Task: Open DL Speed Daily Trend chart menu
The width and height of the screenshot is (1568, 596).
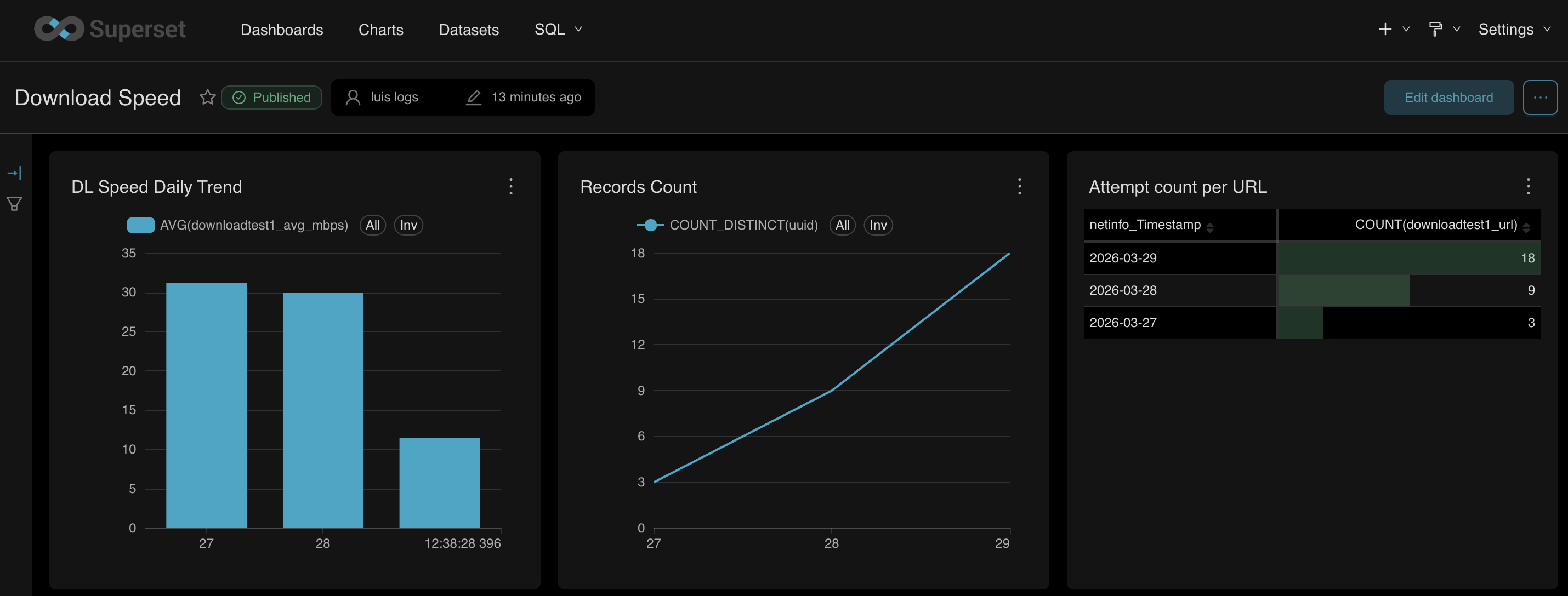Action: click(510, 186)
